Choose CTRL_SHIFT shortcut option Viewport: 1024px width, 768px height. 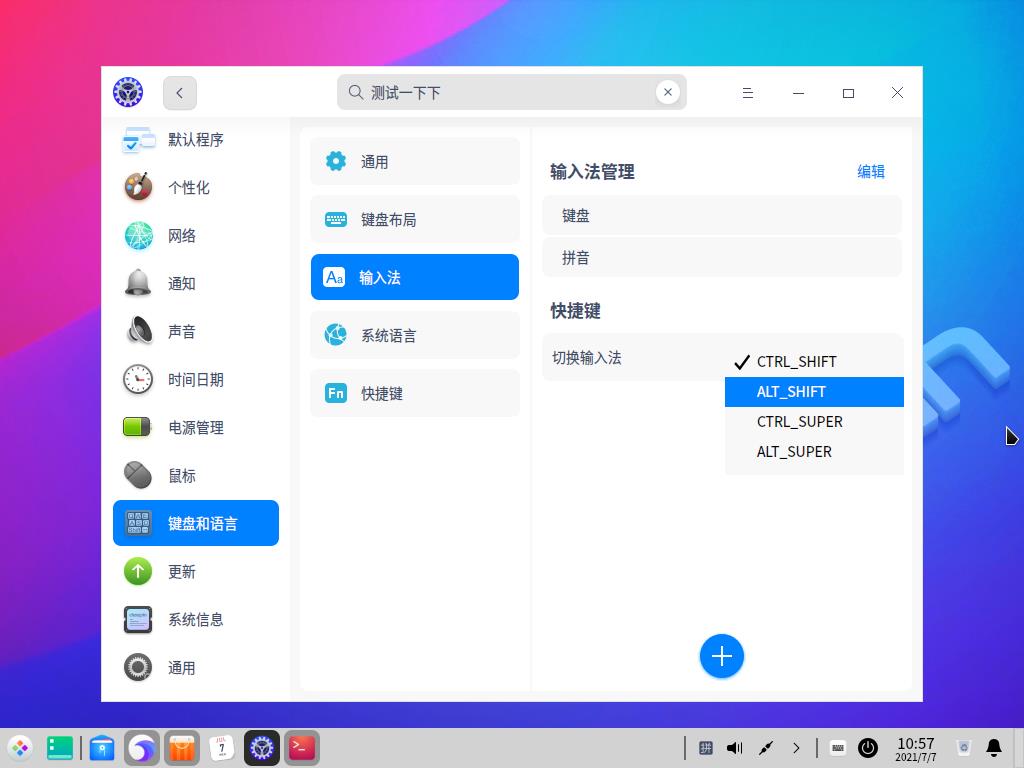[x=814, y=362]
